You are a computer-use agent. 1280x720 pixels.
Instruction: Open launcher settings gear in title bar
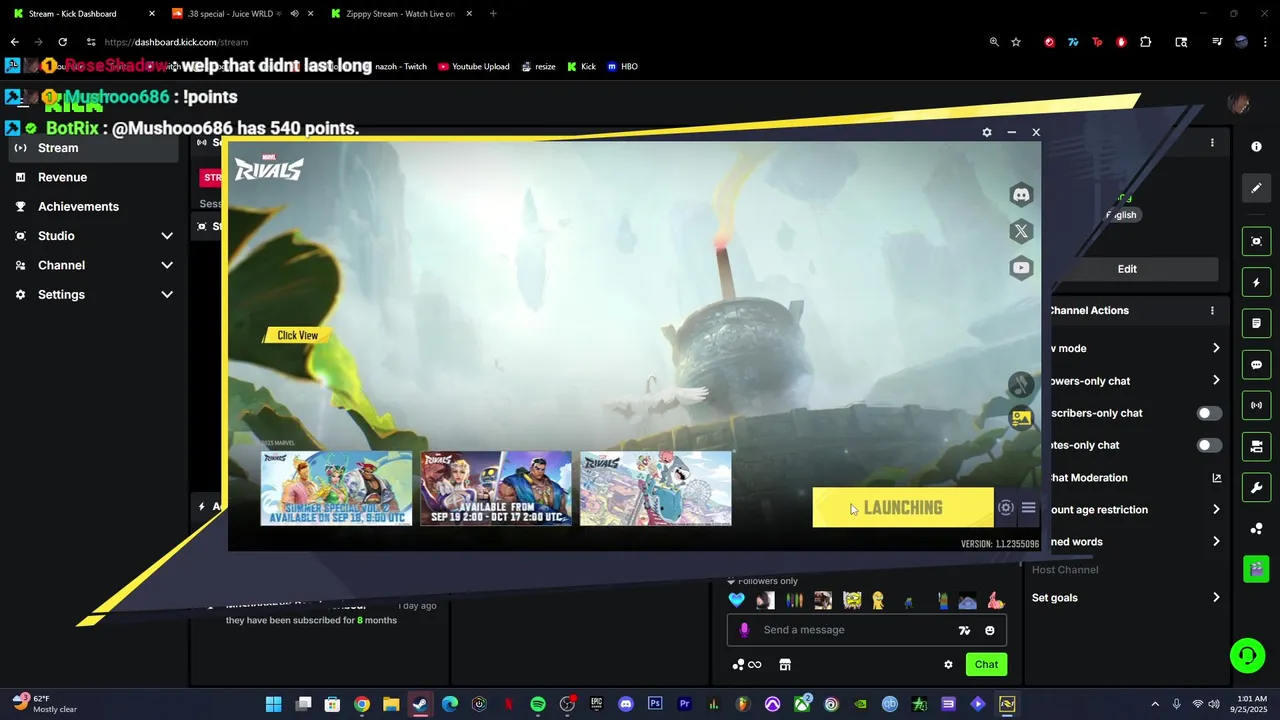coord(987,132)
